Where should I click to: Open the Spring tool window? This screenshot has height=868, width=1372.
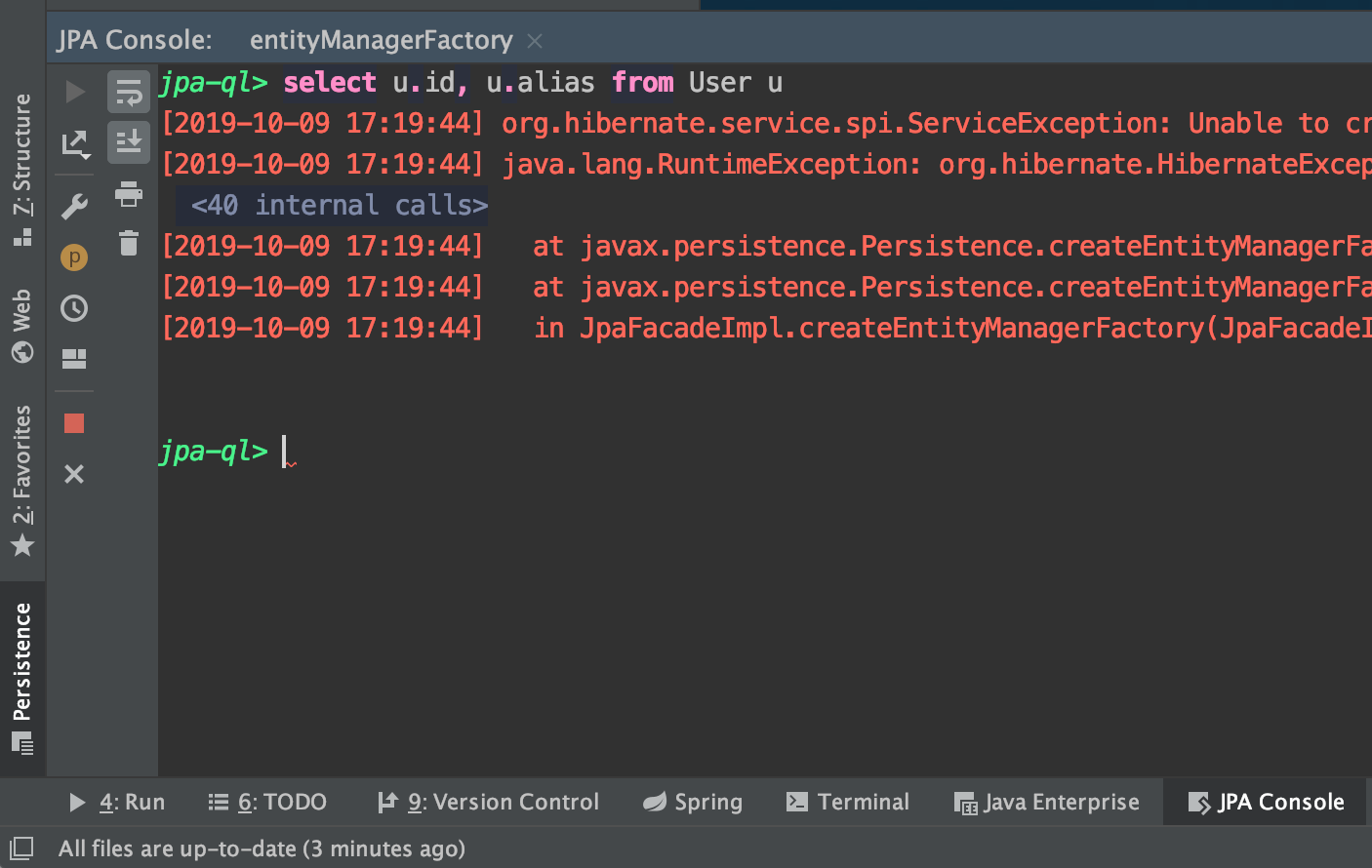pyautogui.click(x=693, y=802)
